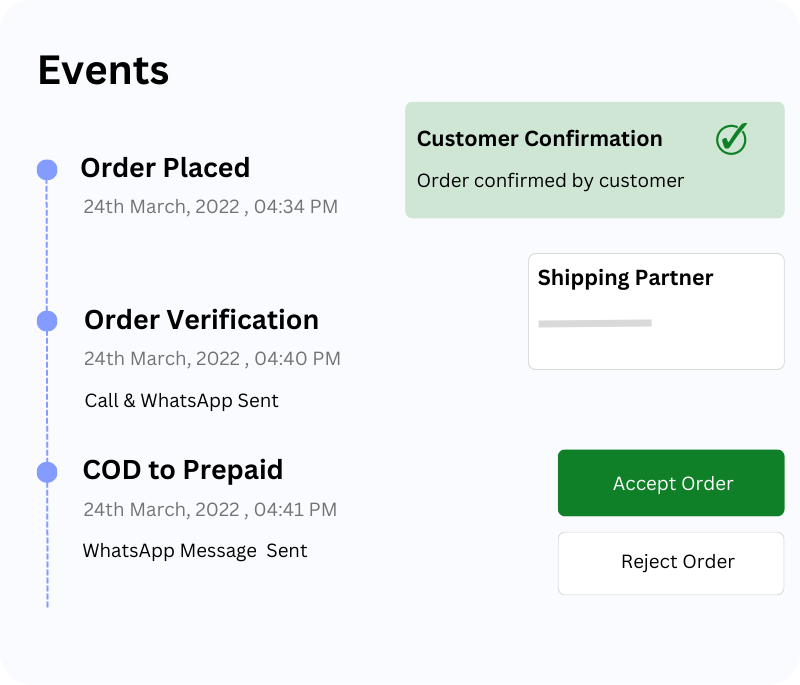Click the Order Placed event title

click(165, 168)
